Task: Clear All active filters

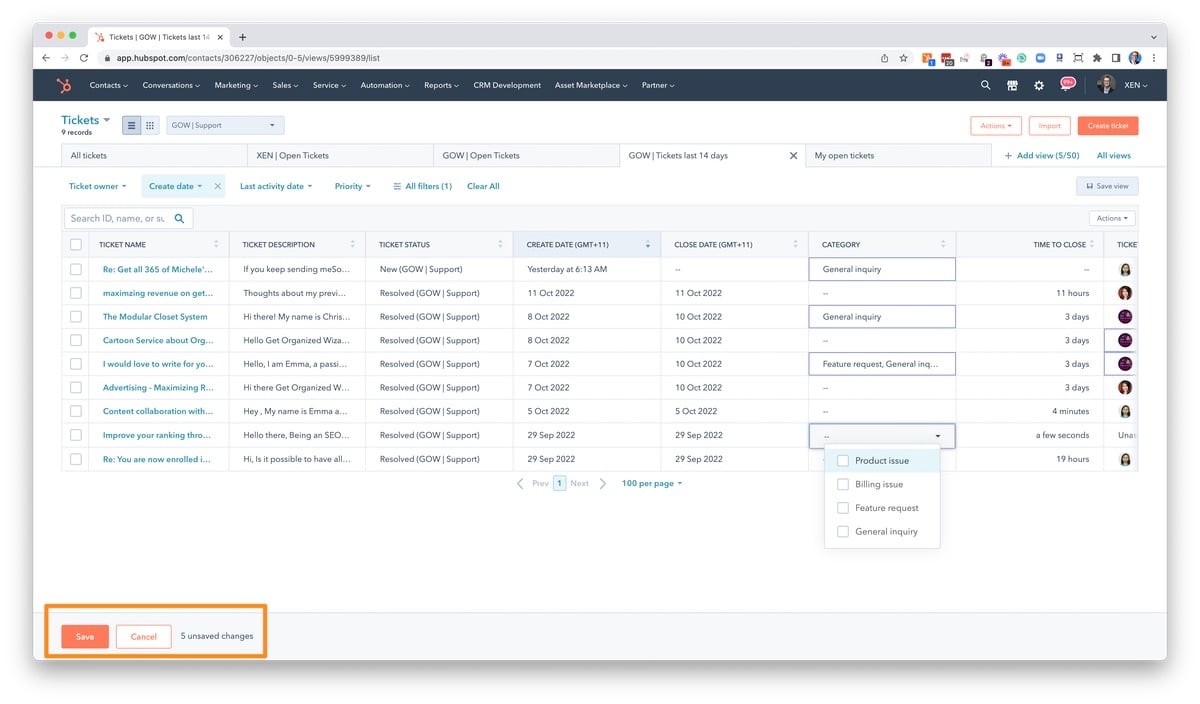Action: [x=483, y=185]
